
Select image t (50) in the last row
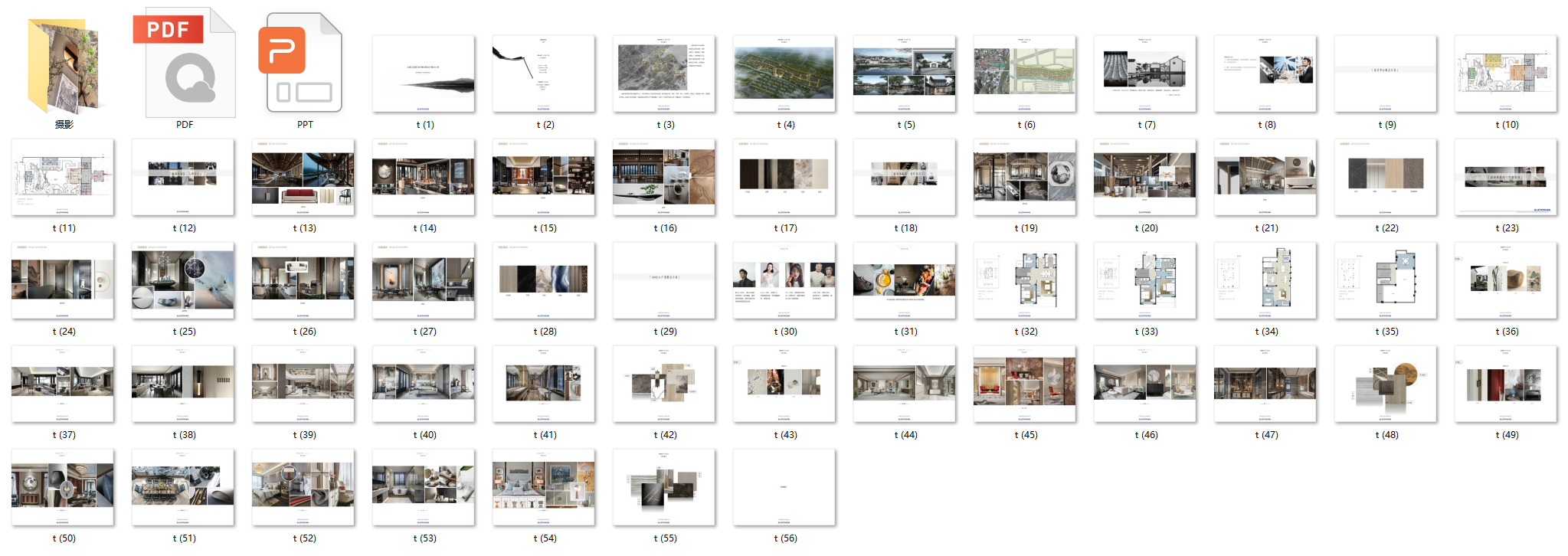(63, 488)
